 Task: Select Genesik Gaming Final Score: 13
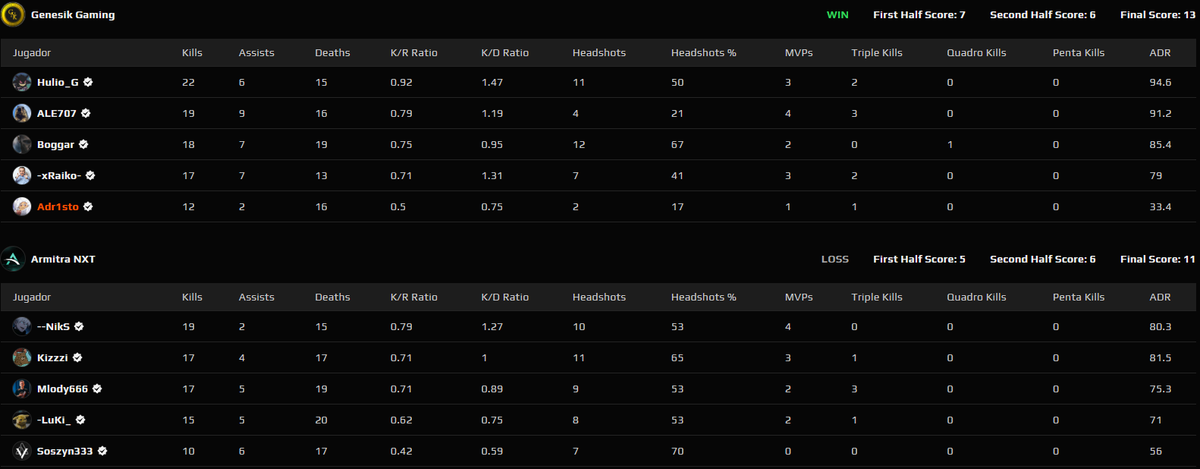pos(1157,15)
